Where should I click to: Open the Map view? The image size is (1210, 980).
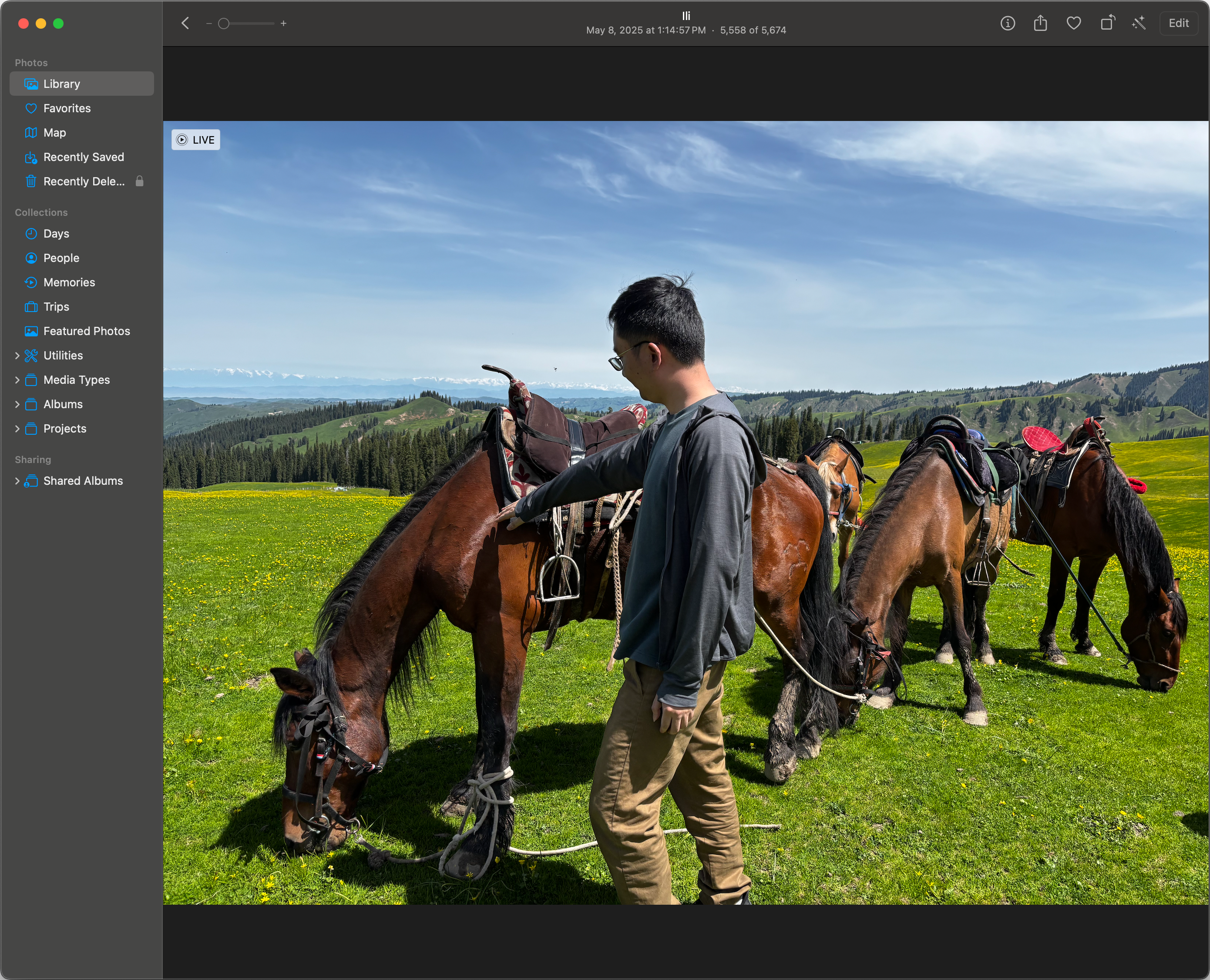(x=54, y=133)
